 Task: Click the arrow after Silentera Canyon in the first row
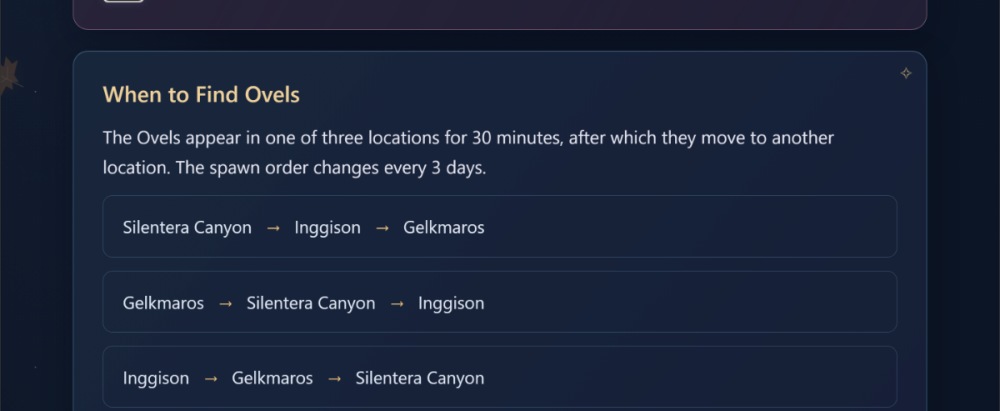273,228
